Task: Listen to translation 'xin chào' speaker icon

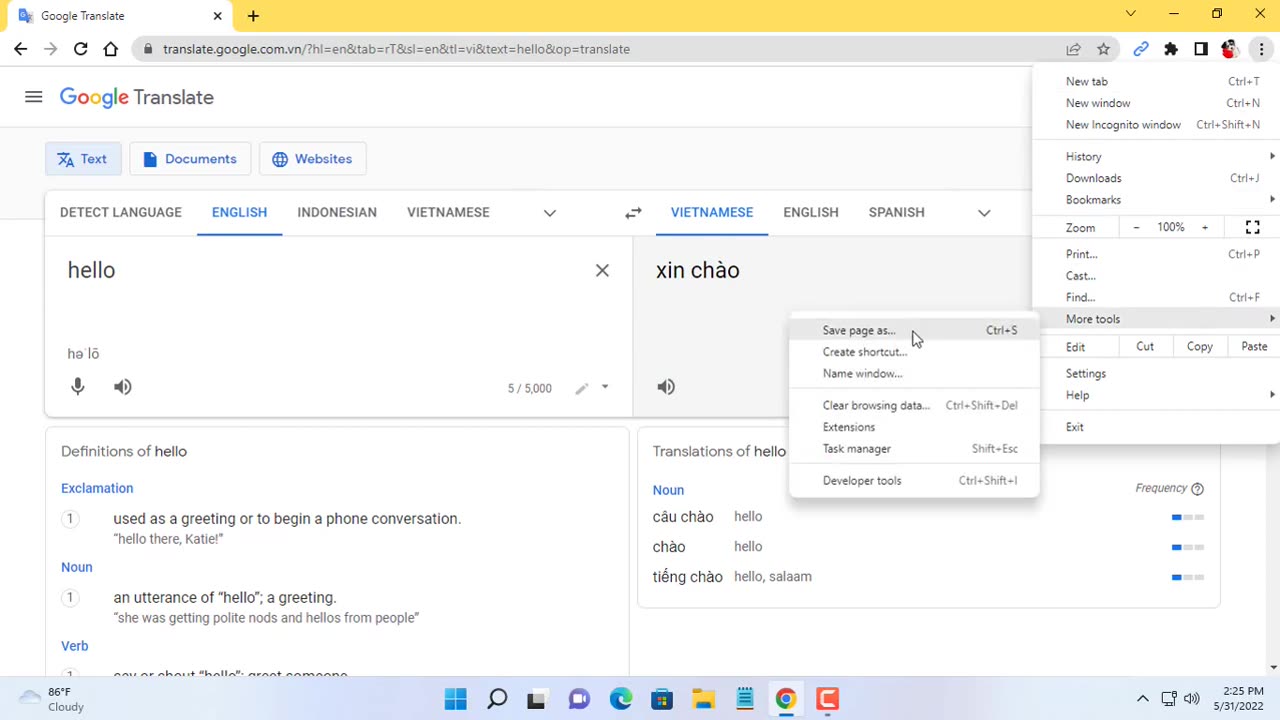Action: (666, 387)
